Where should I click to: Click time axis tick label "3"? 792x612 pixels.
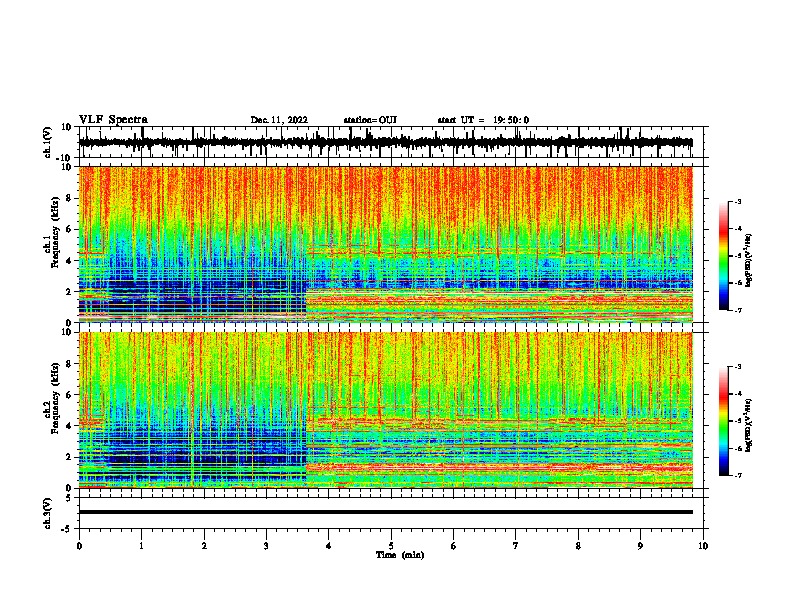pos(266,546)
